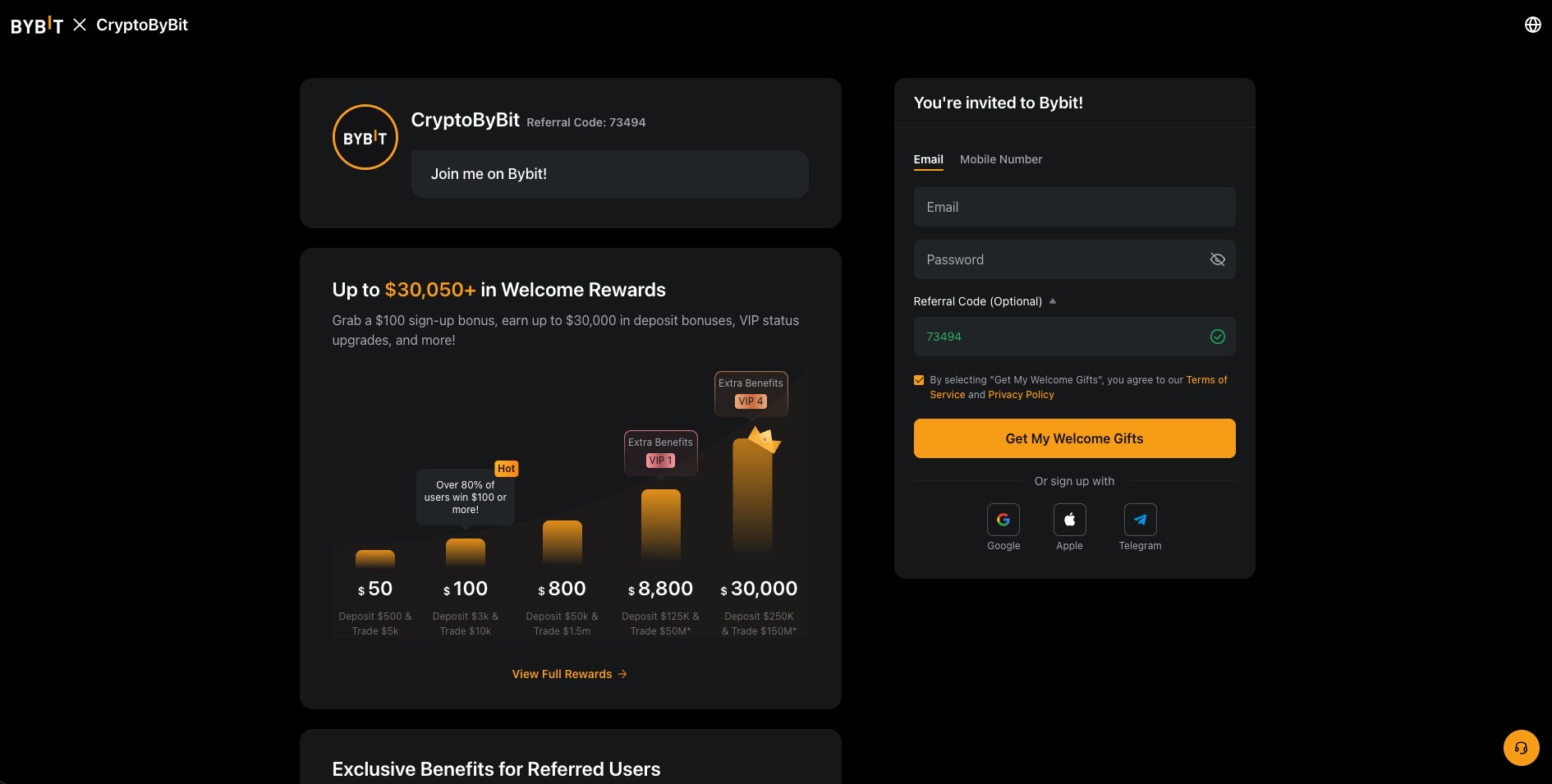Image resolution: width=1552 pixels, height=784 pixels.
Task: Click the $800 reward bar
Action: pos(562,543)
